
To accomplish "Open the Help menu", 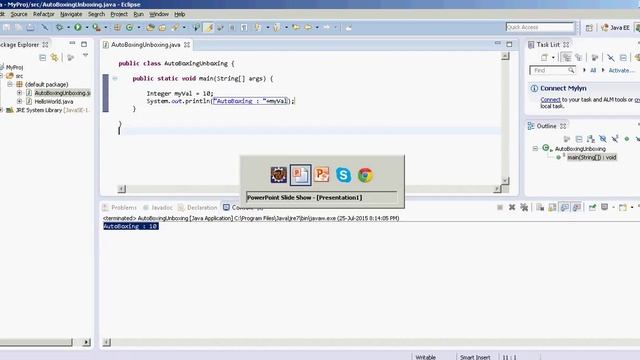I will coord(180,14).
